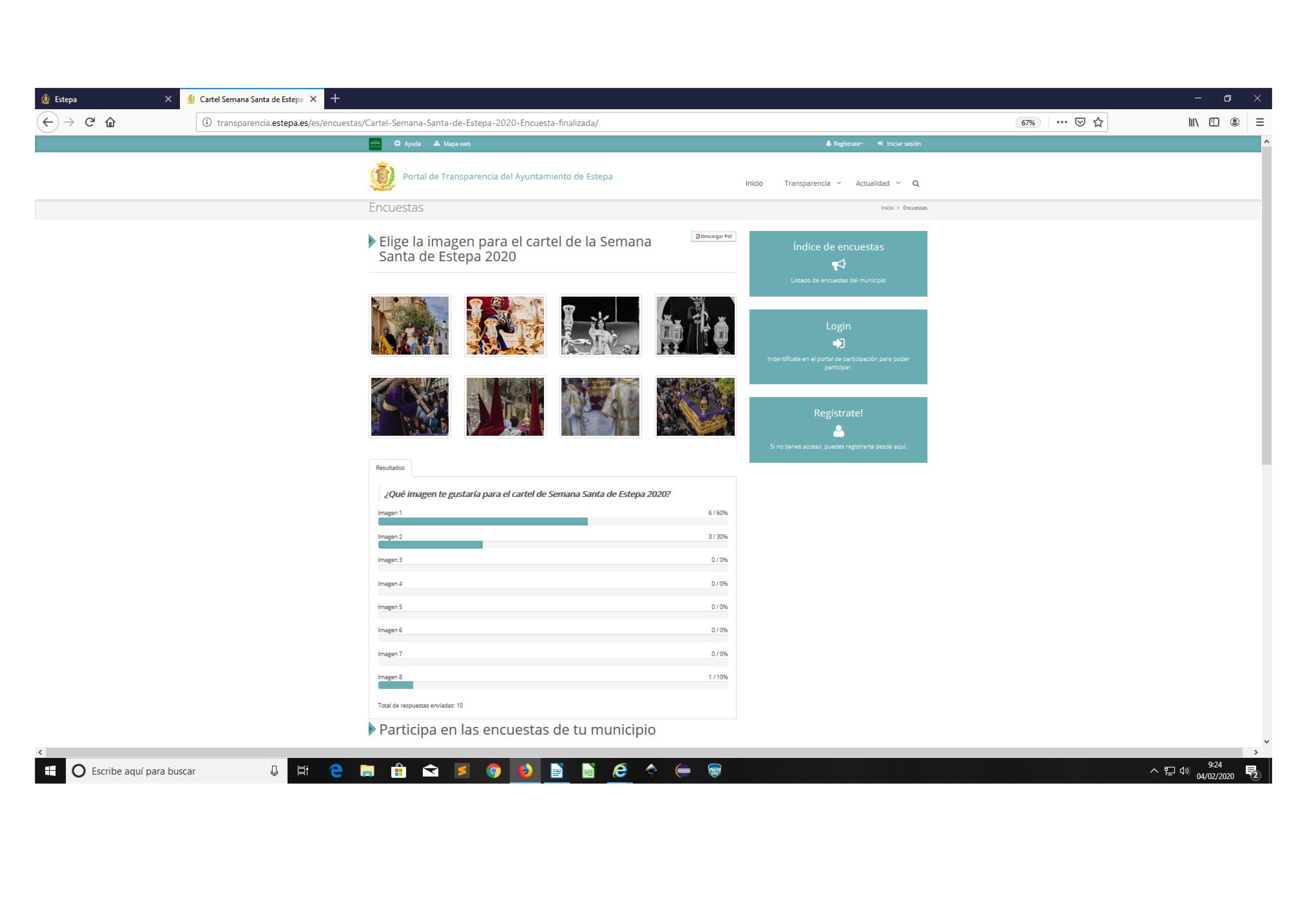Select the Inicio menu item
The width and height of the screenshot is (1307, 924).
pos(754,183)
